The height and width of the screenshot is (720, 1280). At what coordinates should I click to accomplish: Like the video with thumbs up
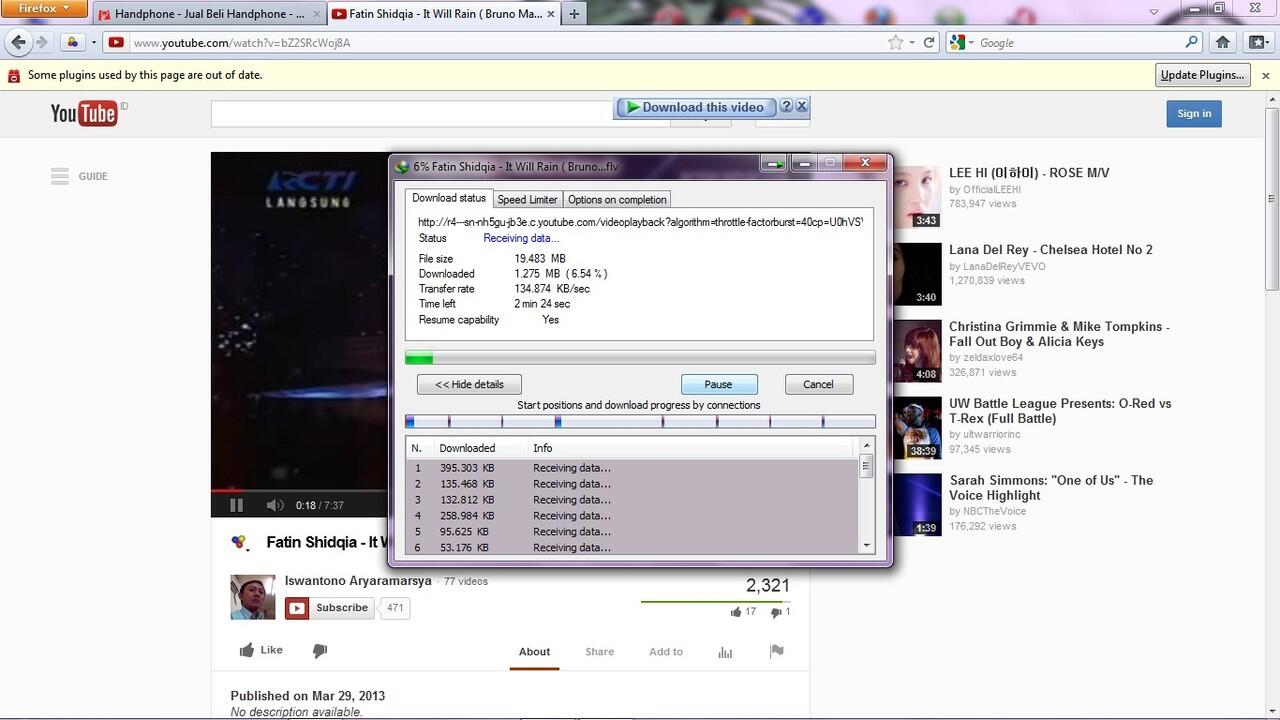coord(261,650)
